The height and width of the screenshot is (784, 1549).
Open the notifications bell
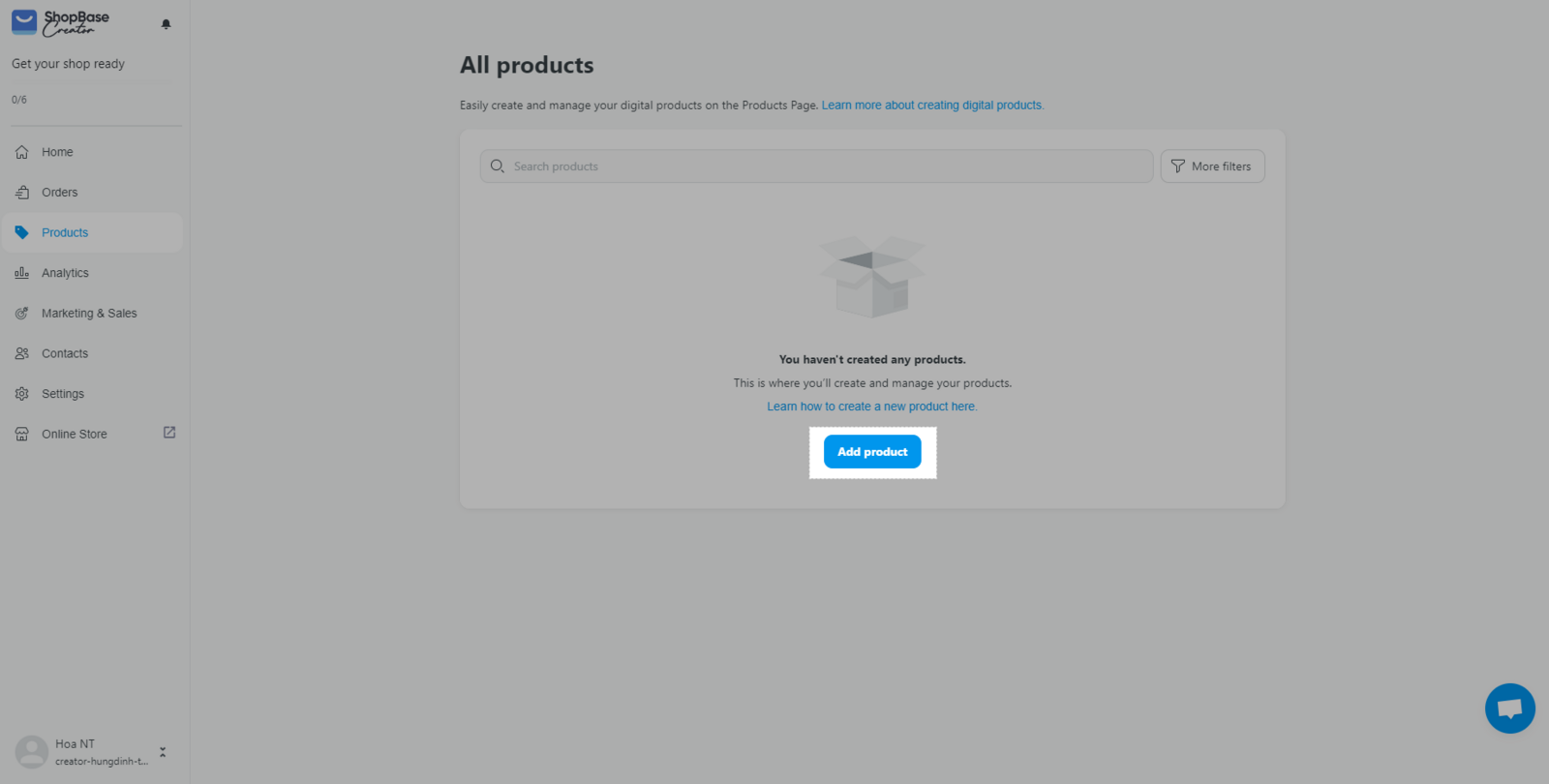[166, 24]
